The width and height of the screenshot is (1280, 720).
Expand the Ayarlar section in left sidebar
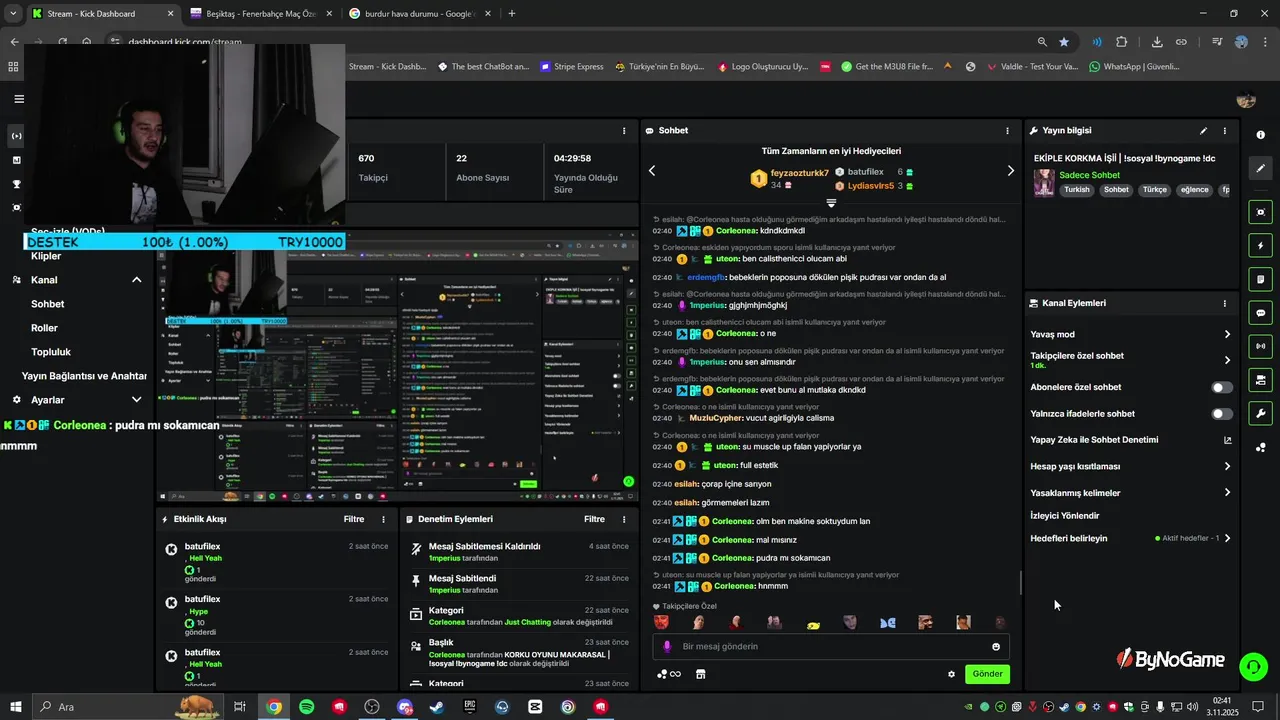click(x=137, y=400)
